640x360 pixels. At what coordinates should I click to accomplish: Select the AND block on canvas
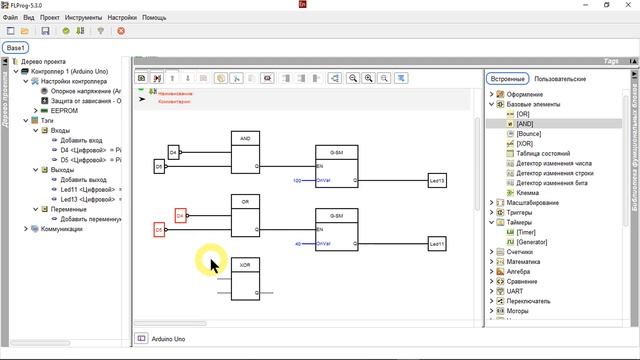tap(245, 152)
